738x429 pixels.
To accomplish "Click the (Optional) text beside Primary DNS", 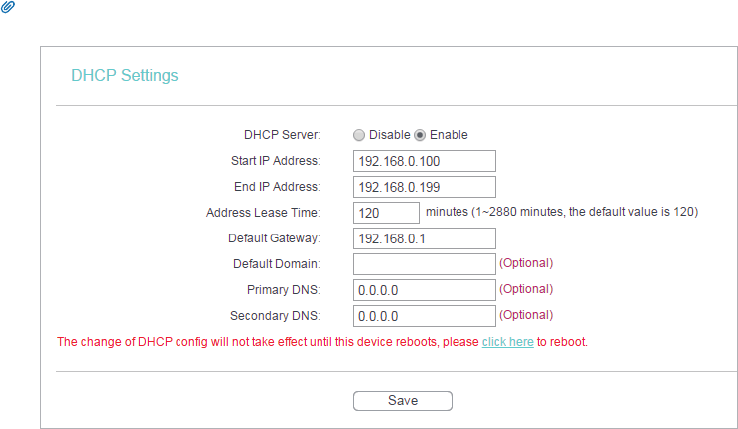I will pyautogui.click(x=526, y=289).
